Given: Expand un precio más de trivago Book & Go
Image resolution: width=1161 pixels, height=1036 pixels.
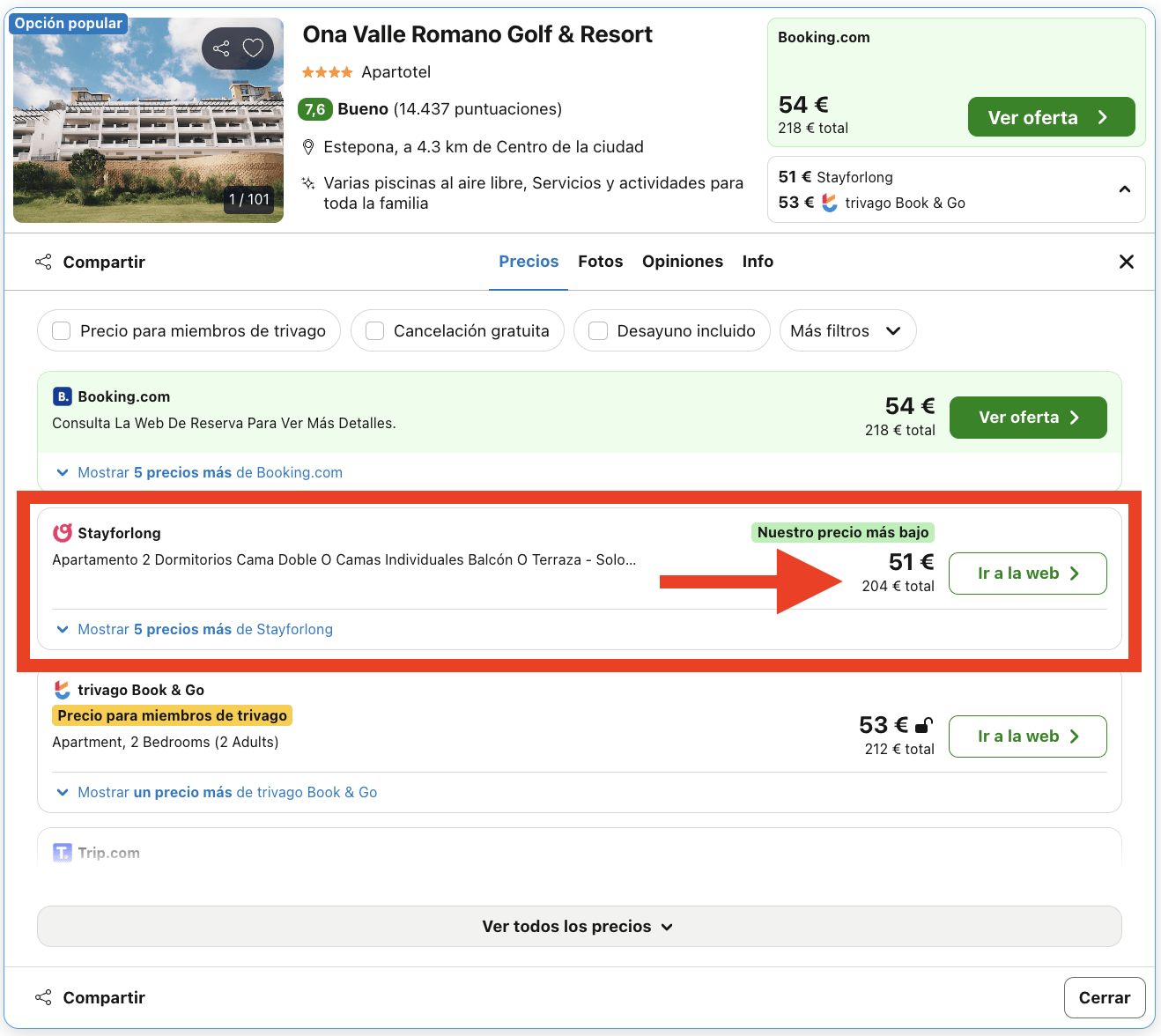Looking at the screenshot, I should coord(217,793).
